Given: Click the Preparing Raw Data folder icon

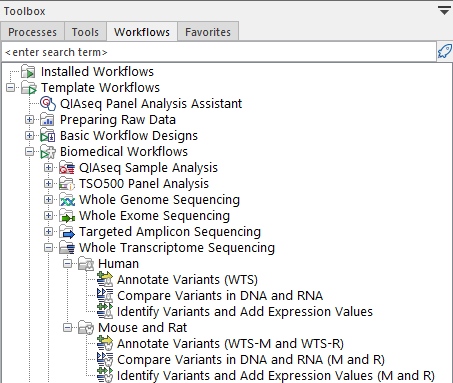Looking at the screenshot, I should (x=47, y=120).
